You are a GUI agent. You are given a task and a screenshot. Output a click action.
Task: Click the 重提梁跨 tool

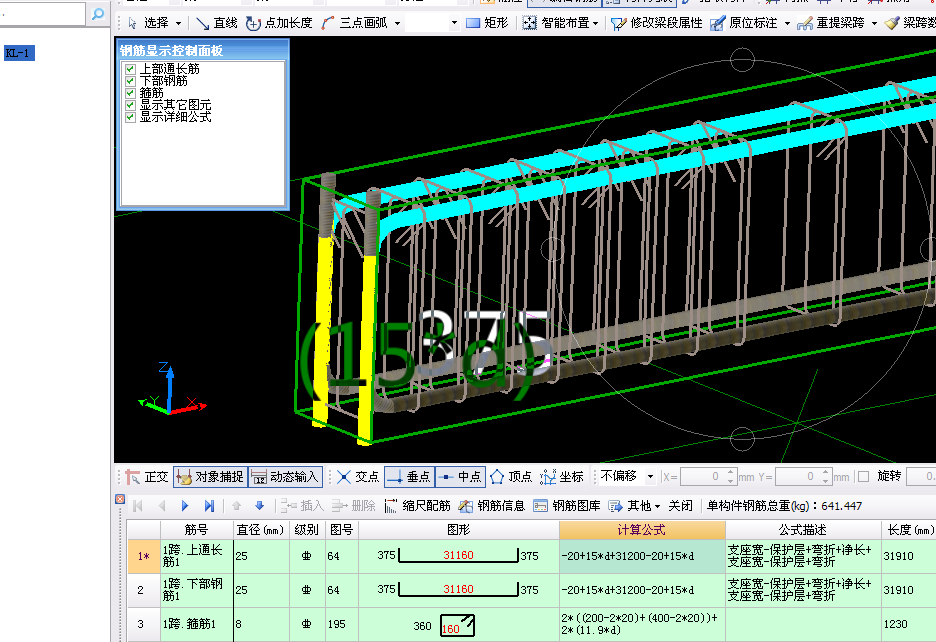(x=831, y=23)
